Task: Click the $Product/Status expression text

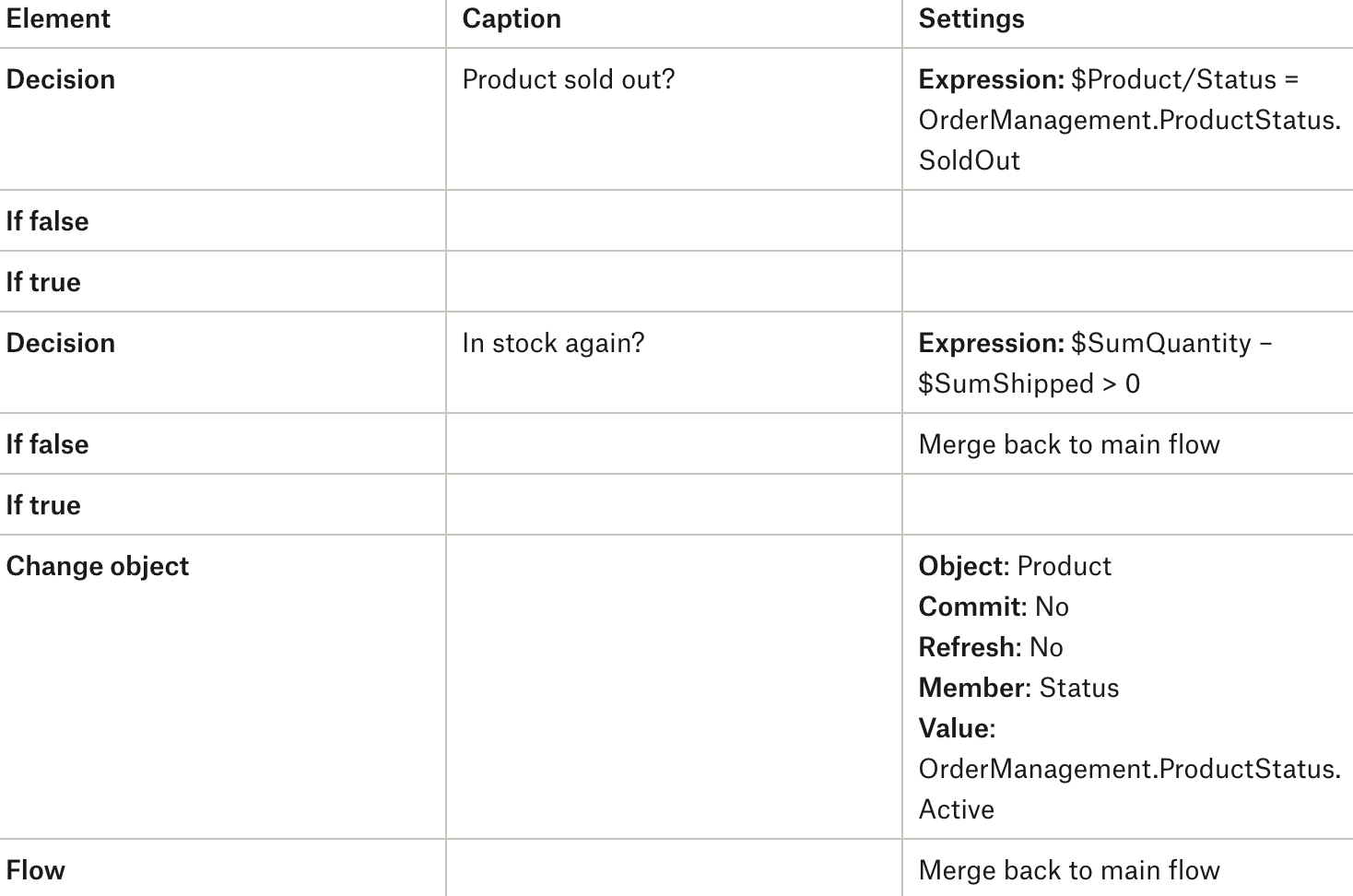Action: pos(1129,120)
